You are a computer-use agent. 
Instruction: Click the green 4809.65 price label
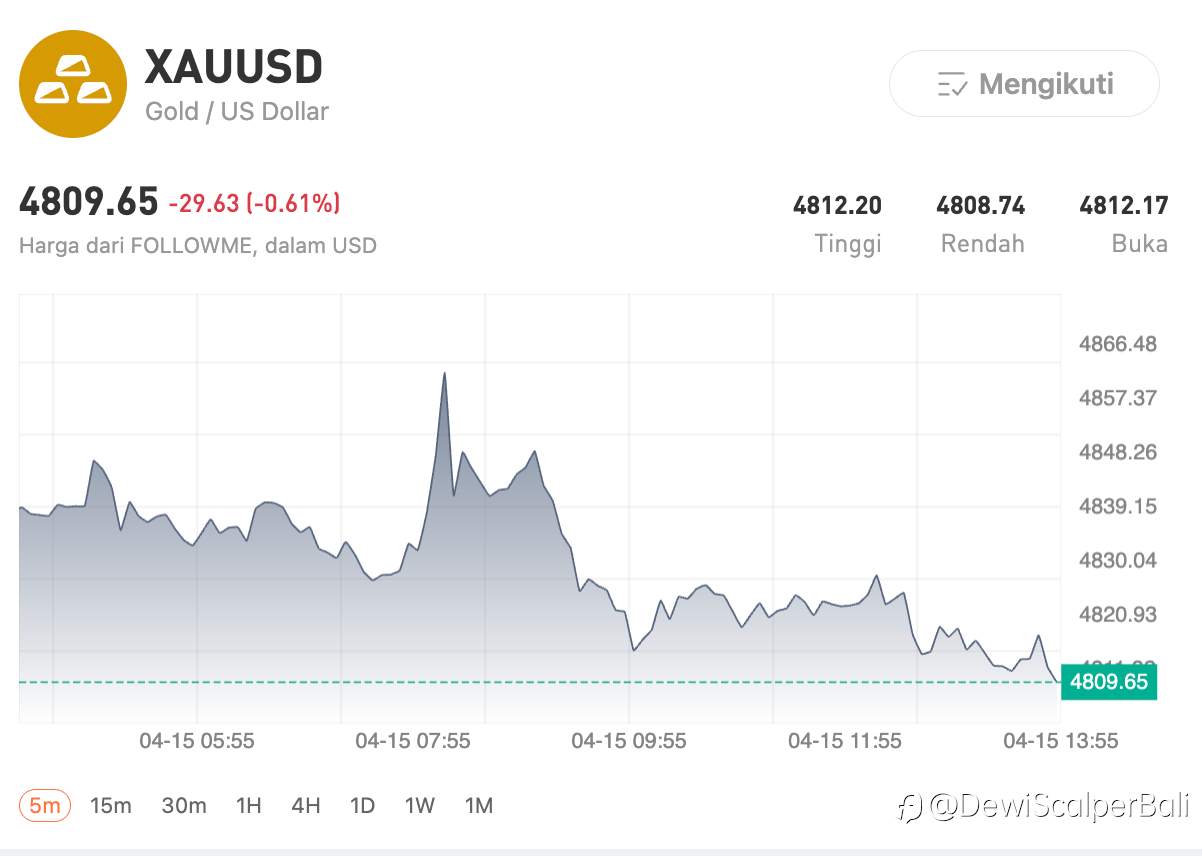coord(1108,682)
